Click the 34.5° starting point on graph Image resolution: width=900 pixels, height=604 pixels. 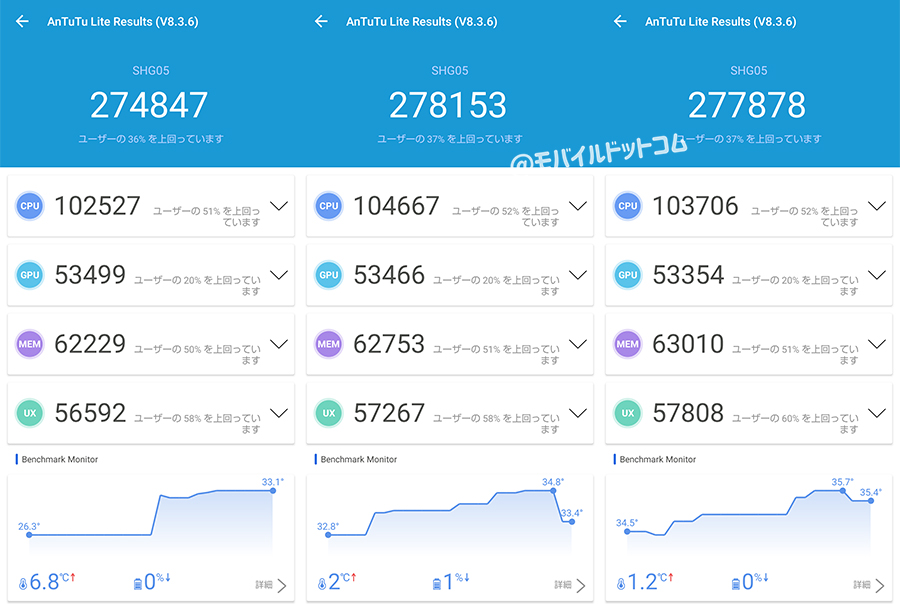click(x=627, y=532)
